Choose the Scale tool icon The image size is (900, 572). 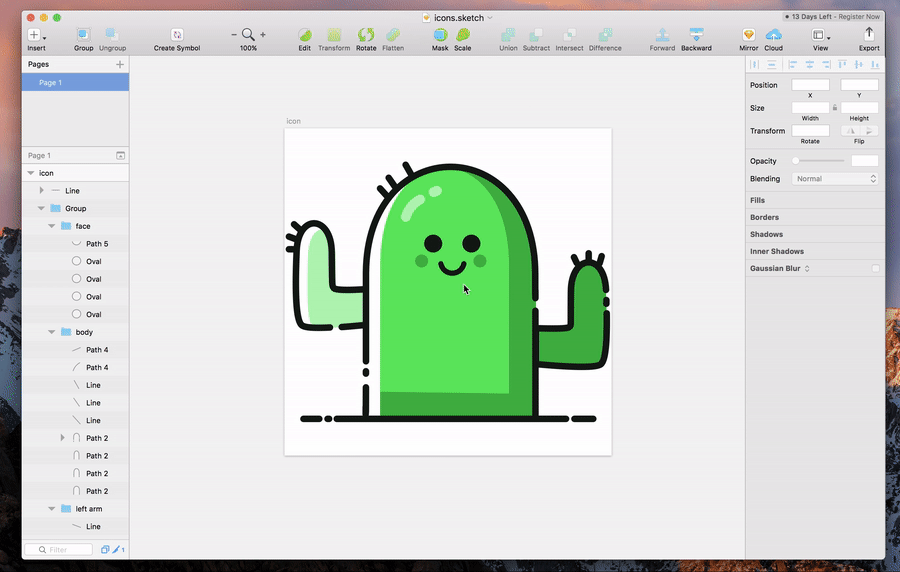pos(462,35)
